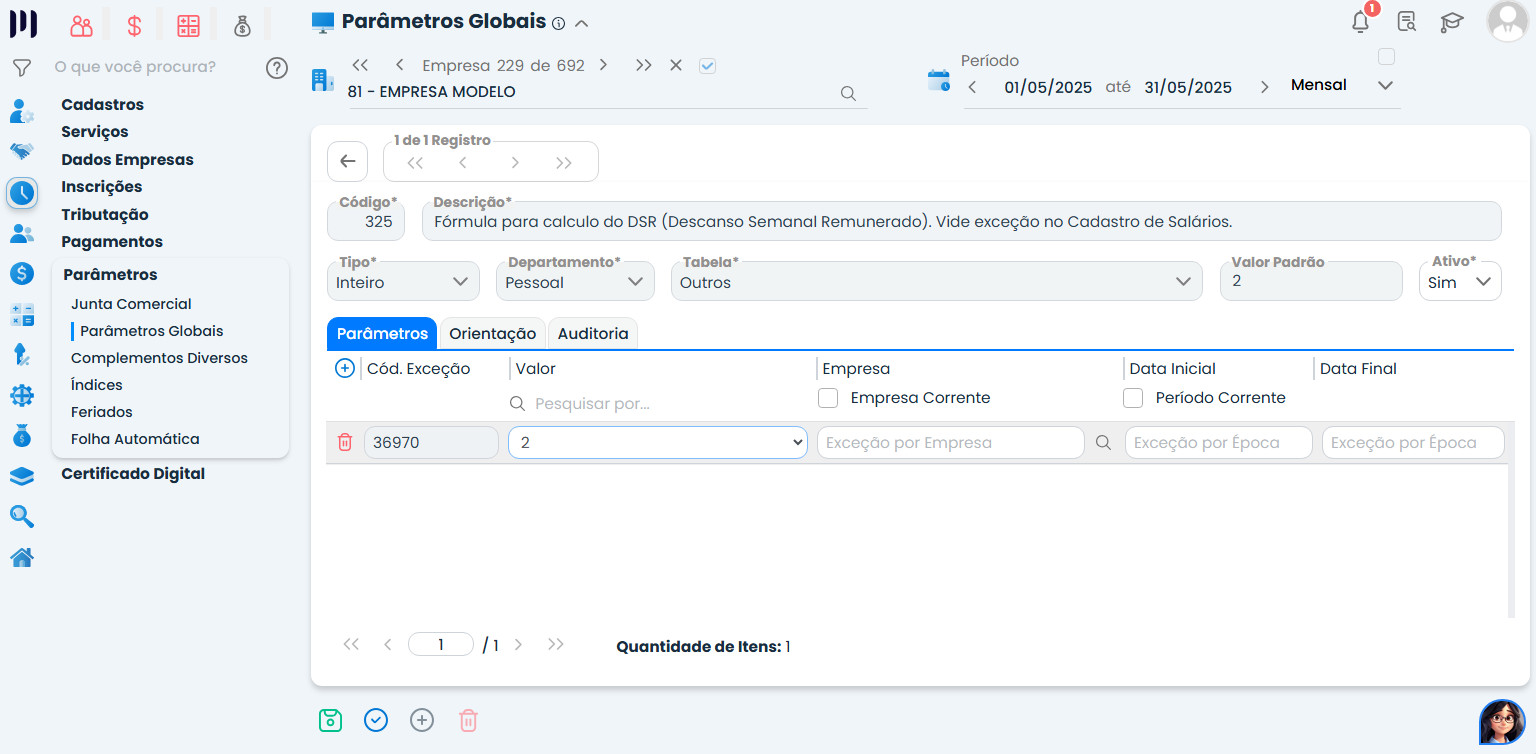Delete exception row 36970 with trash icon
This screenshot has width=1536, height=754.
coord(345,442)
